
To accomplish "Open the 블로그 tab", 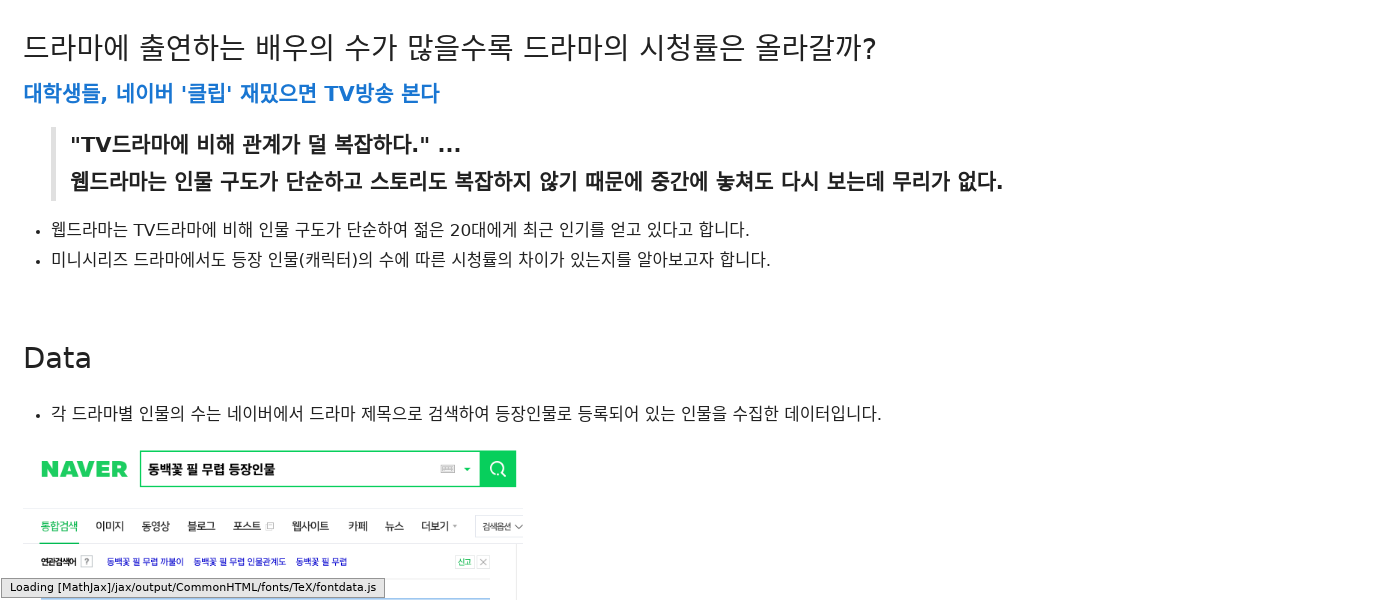I will tap(201, 526).
